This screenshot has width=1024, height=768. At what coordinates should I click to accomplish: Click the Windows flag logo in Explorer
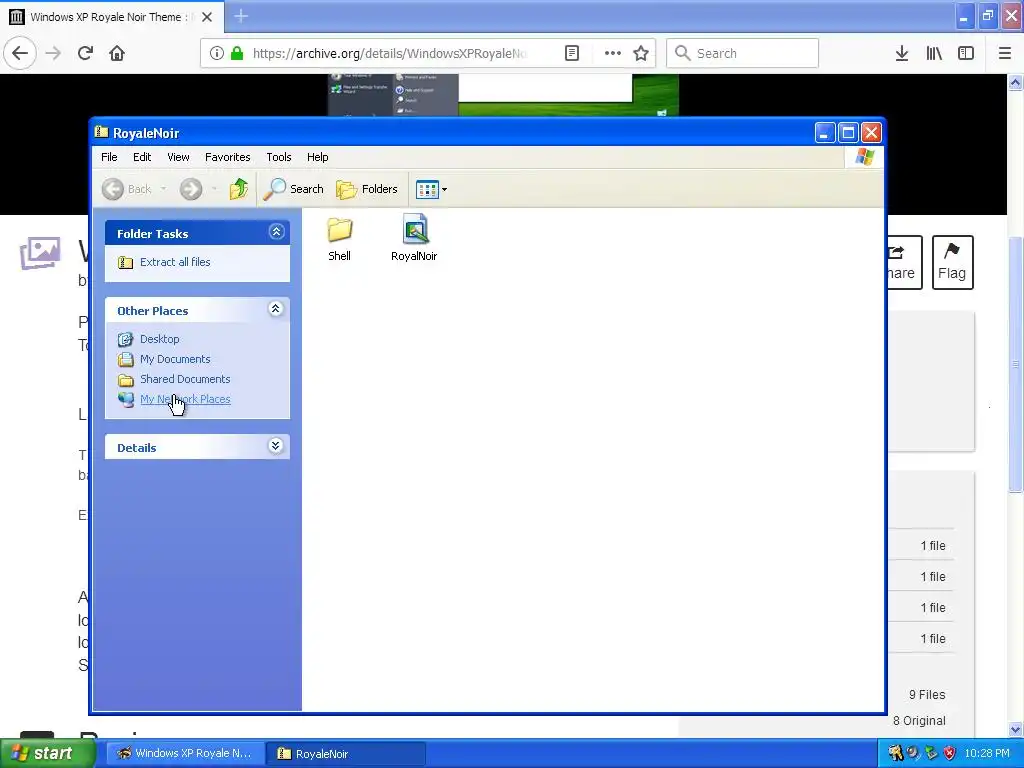tap(865, 157)
